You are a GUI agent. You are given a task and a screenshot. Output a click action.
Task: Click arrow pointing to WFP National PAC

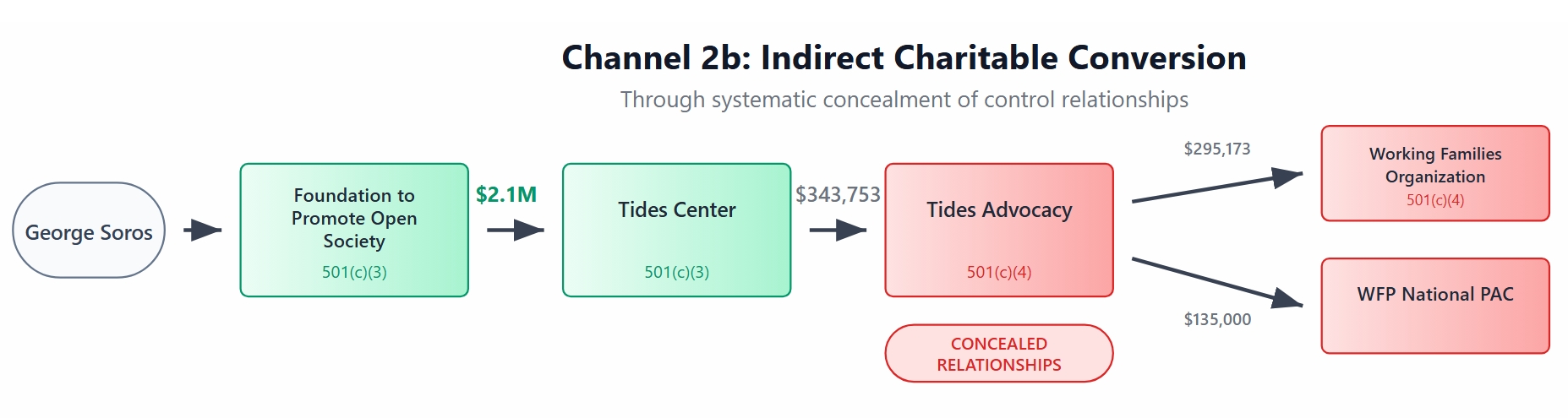tap(1217, 283)
